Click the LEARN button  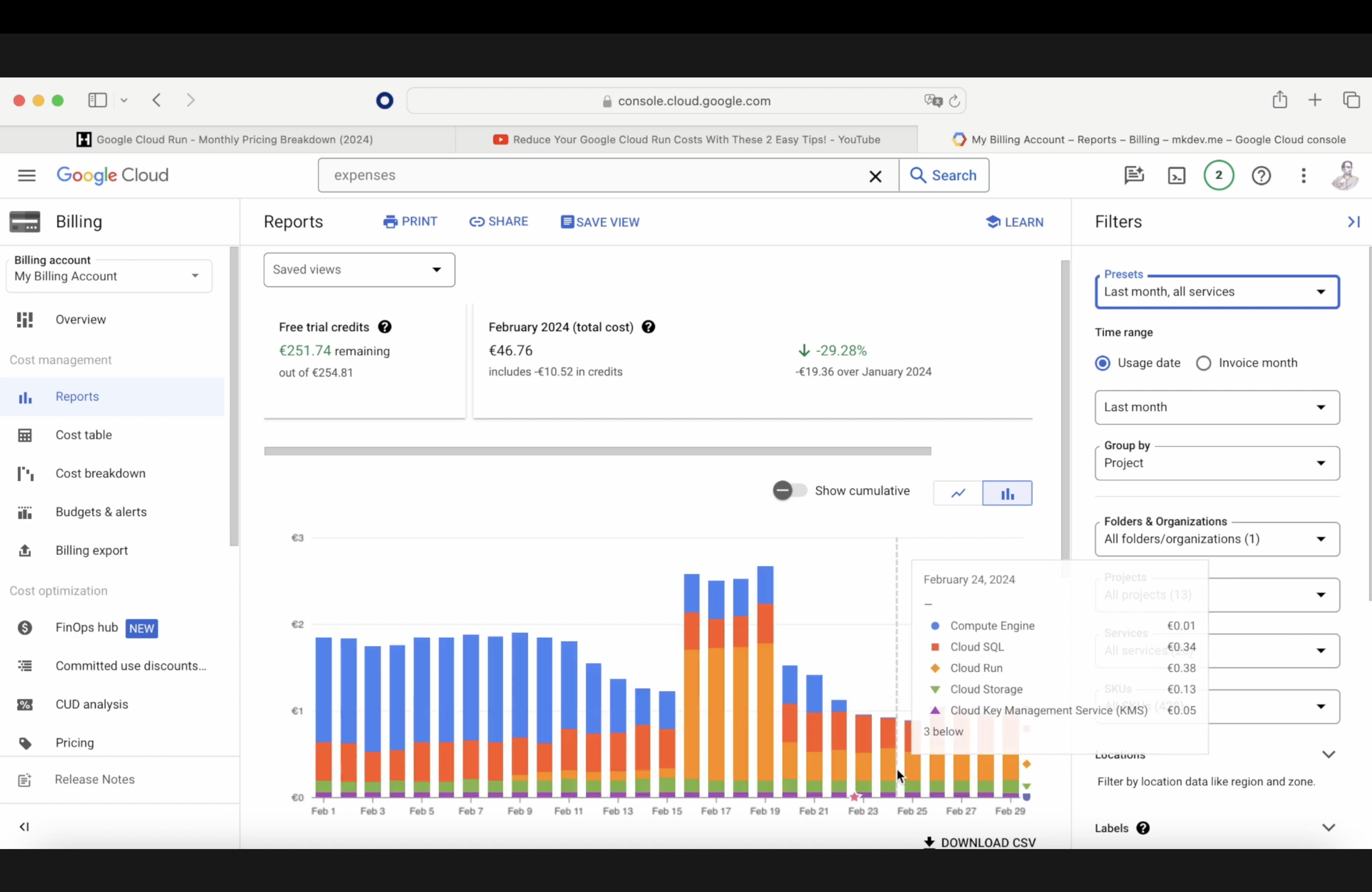pyautogui.click(x=1015, y=223)
